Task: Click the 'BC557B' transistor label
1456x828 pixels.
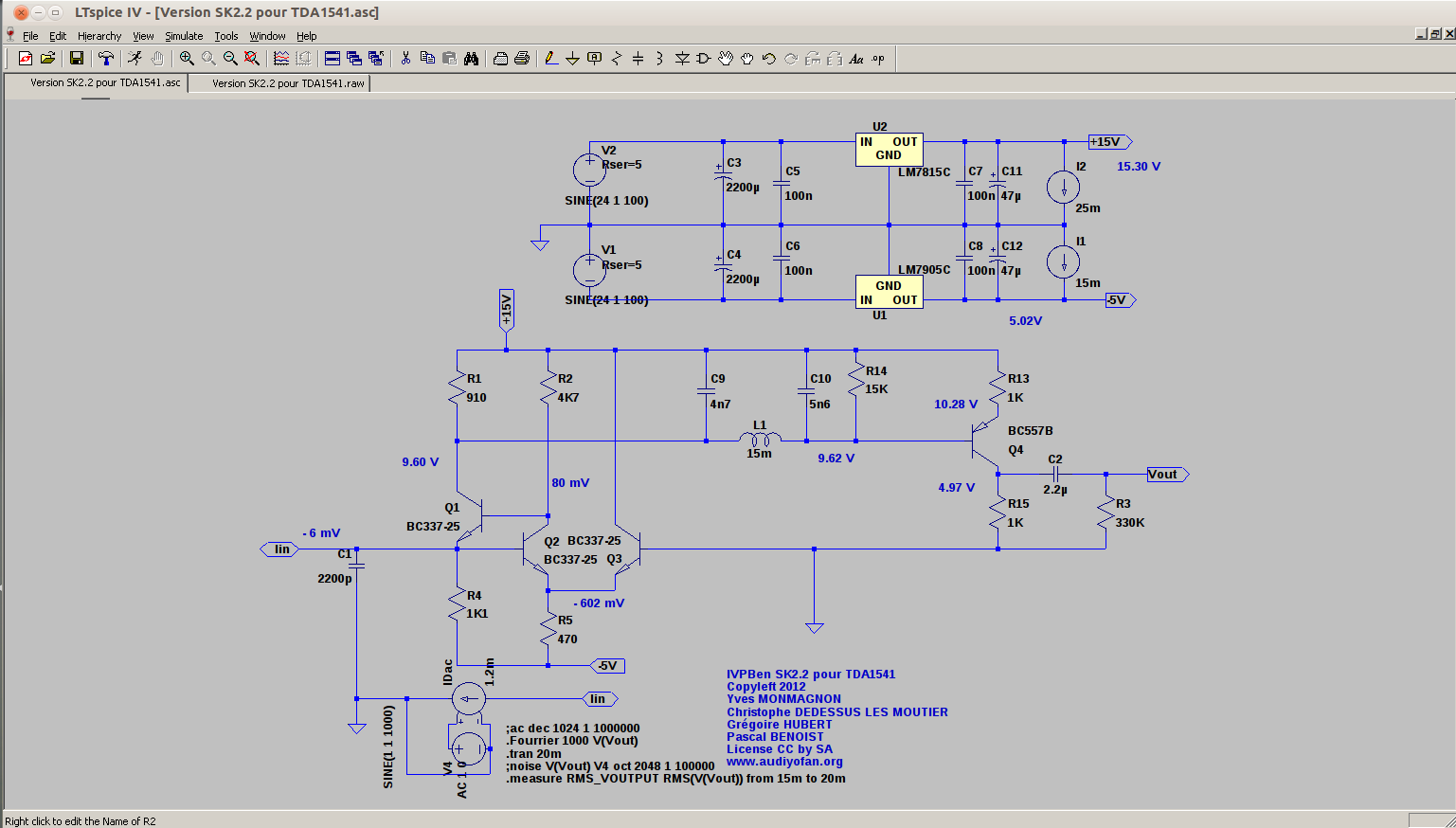Action: coord(1031,431)
